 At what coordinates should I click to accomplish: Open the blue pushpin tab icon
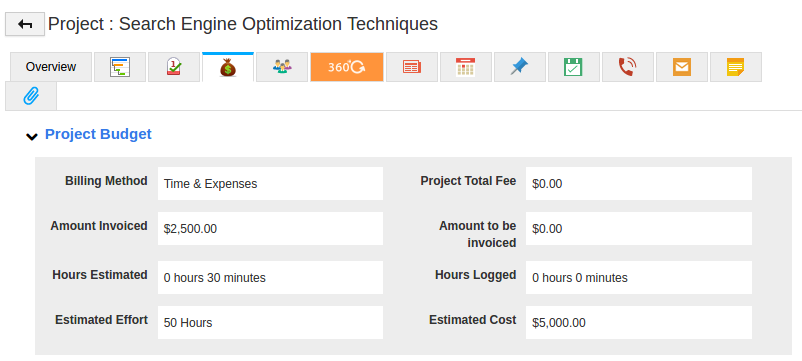(520, 67)
